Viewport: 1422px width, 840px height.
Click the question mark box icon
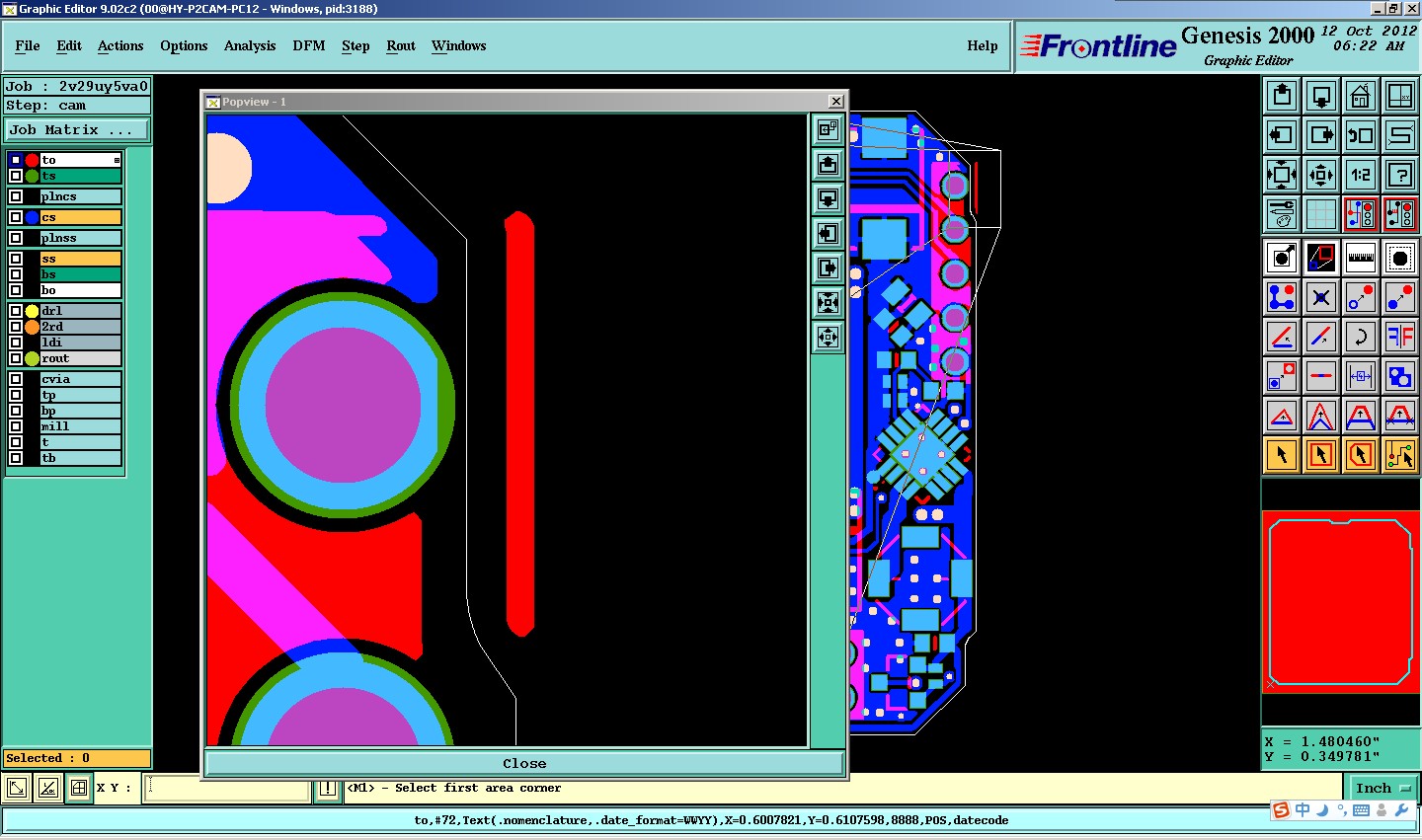click(x=1400, y=175)
